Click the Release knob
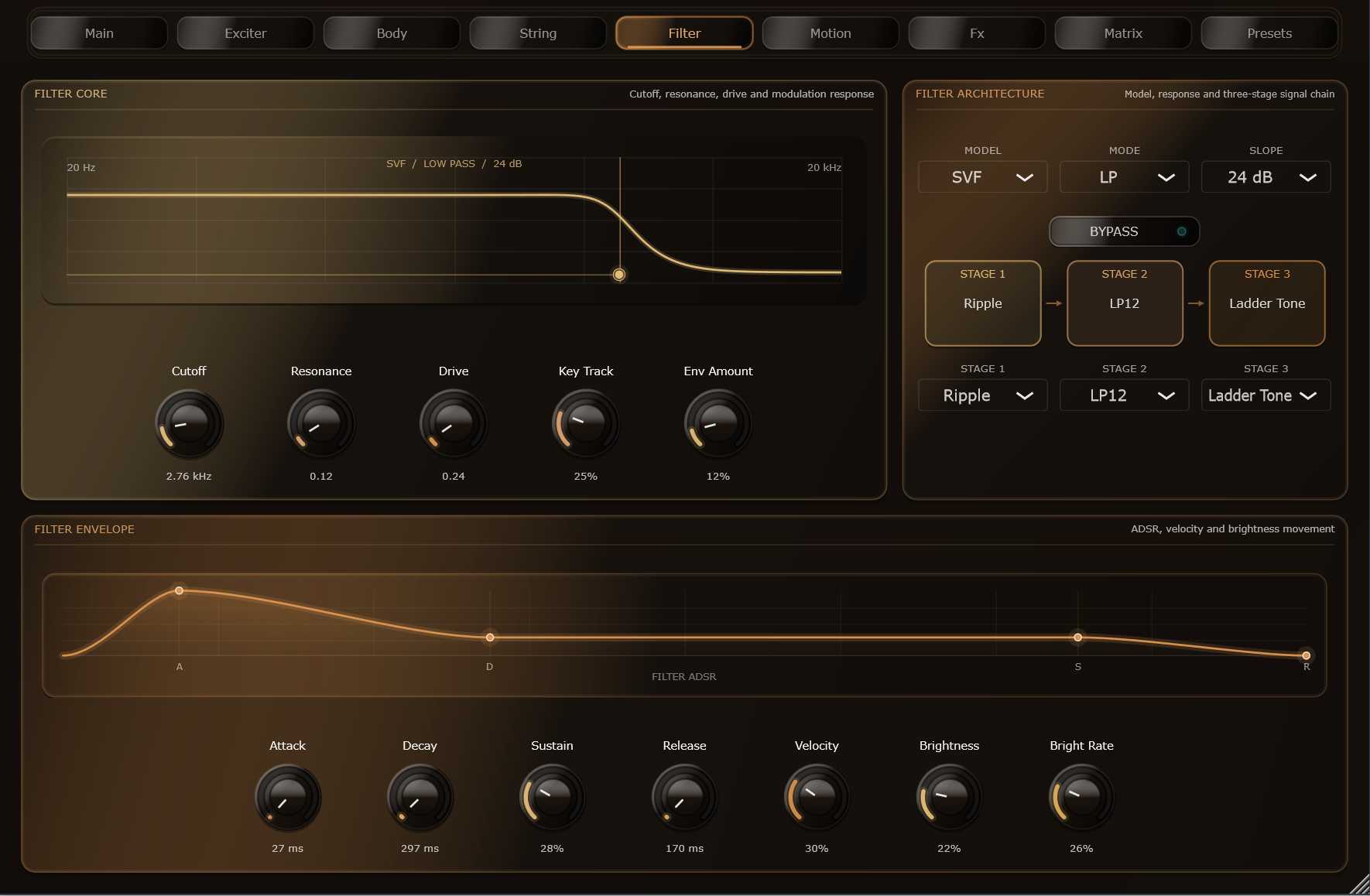This screenshot has height=896, width=1370. pos(685,798)
